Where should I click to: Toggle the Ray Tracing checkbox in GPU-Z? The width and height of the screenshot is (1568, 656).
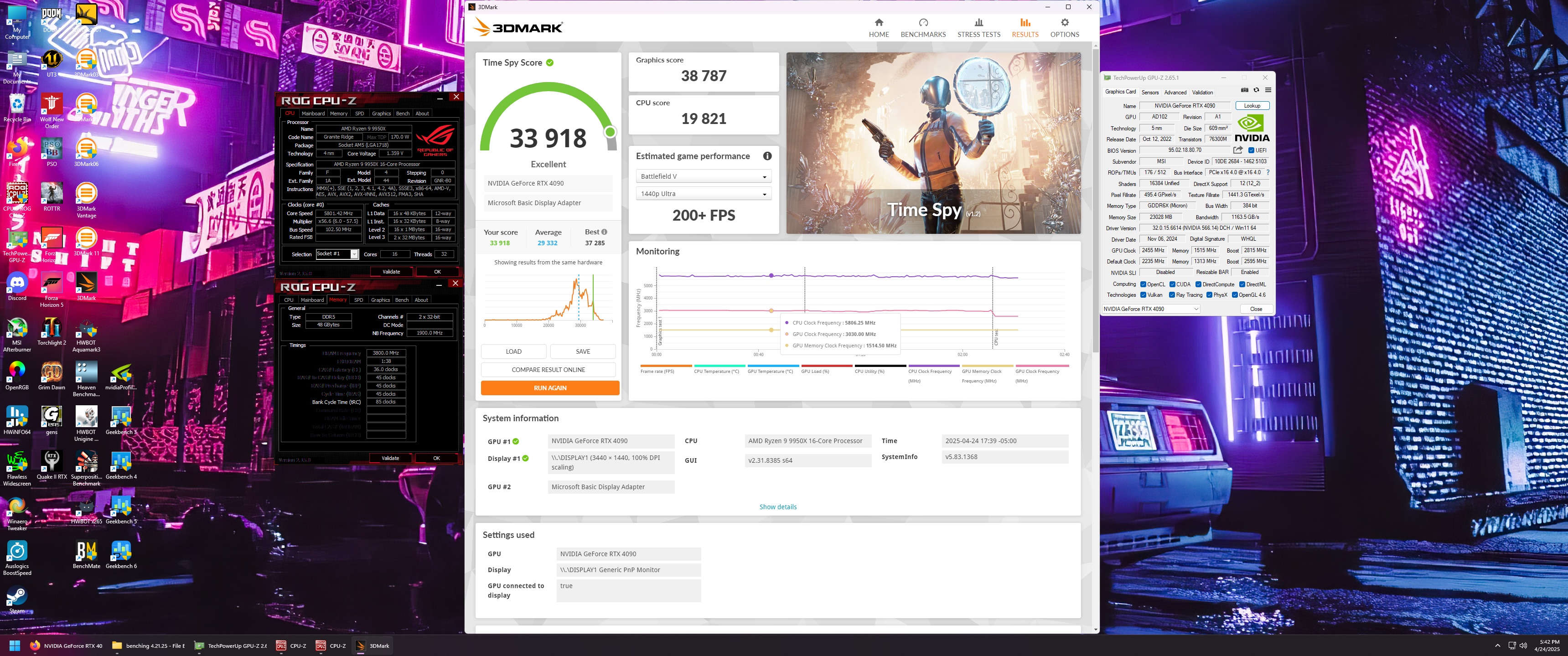pos(1172,295)
